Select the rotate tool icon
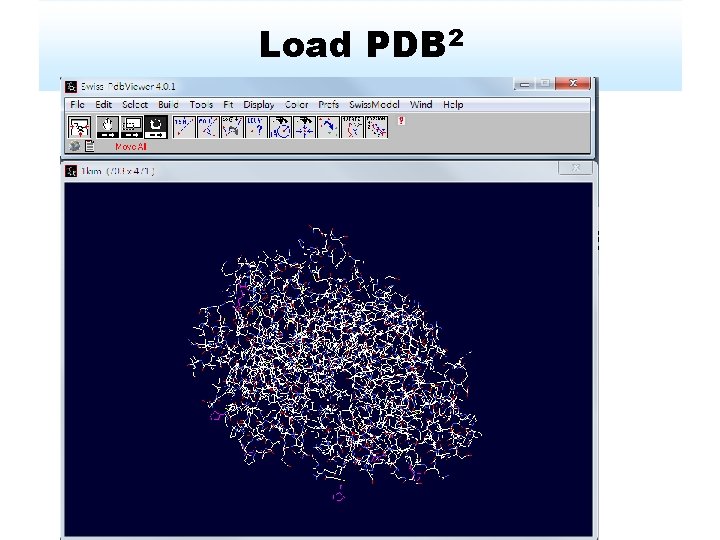 (x=156, y=127)
